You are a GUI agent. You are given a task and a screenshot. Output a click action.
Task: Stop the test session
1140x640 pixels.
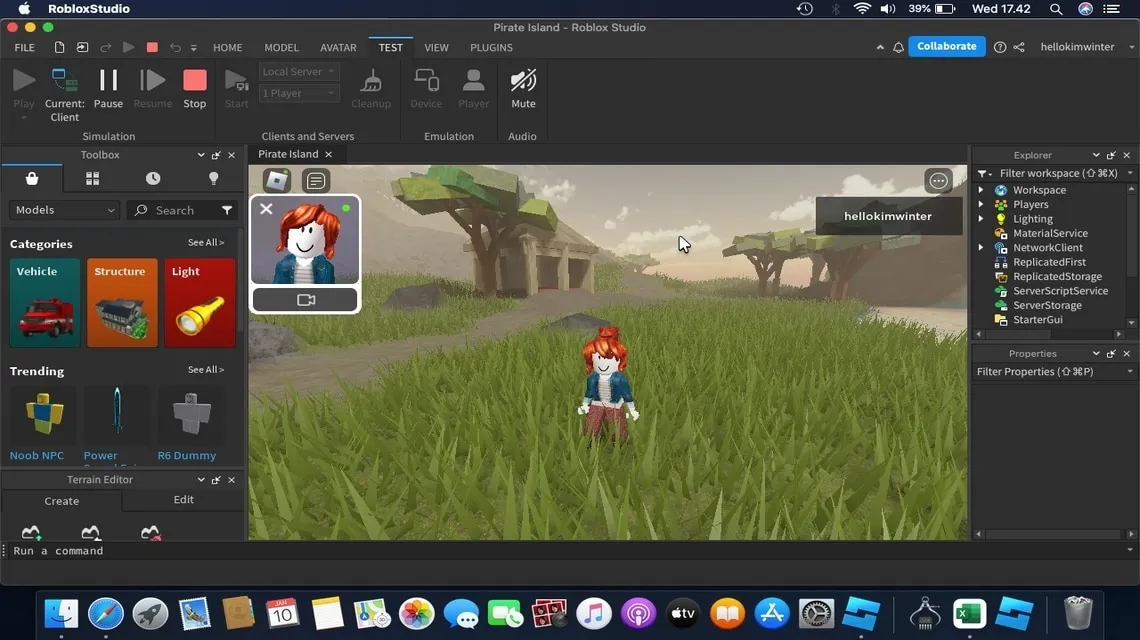194,89
